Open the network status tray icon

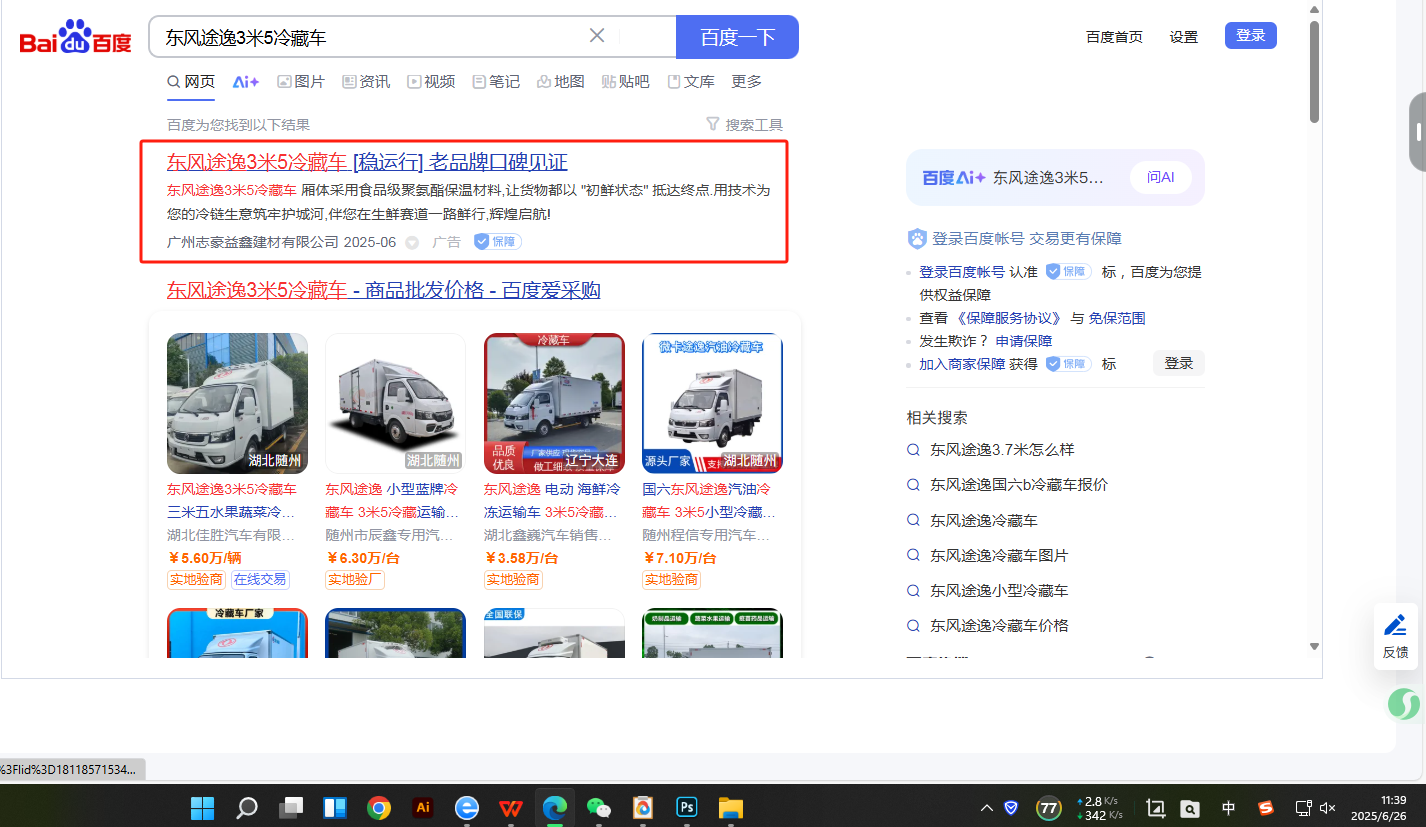click(x=1304, y=808)
